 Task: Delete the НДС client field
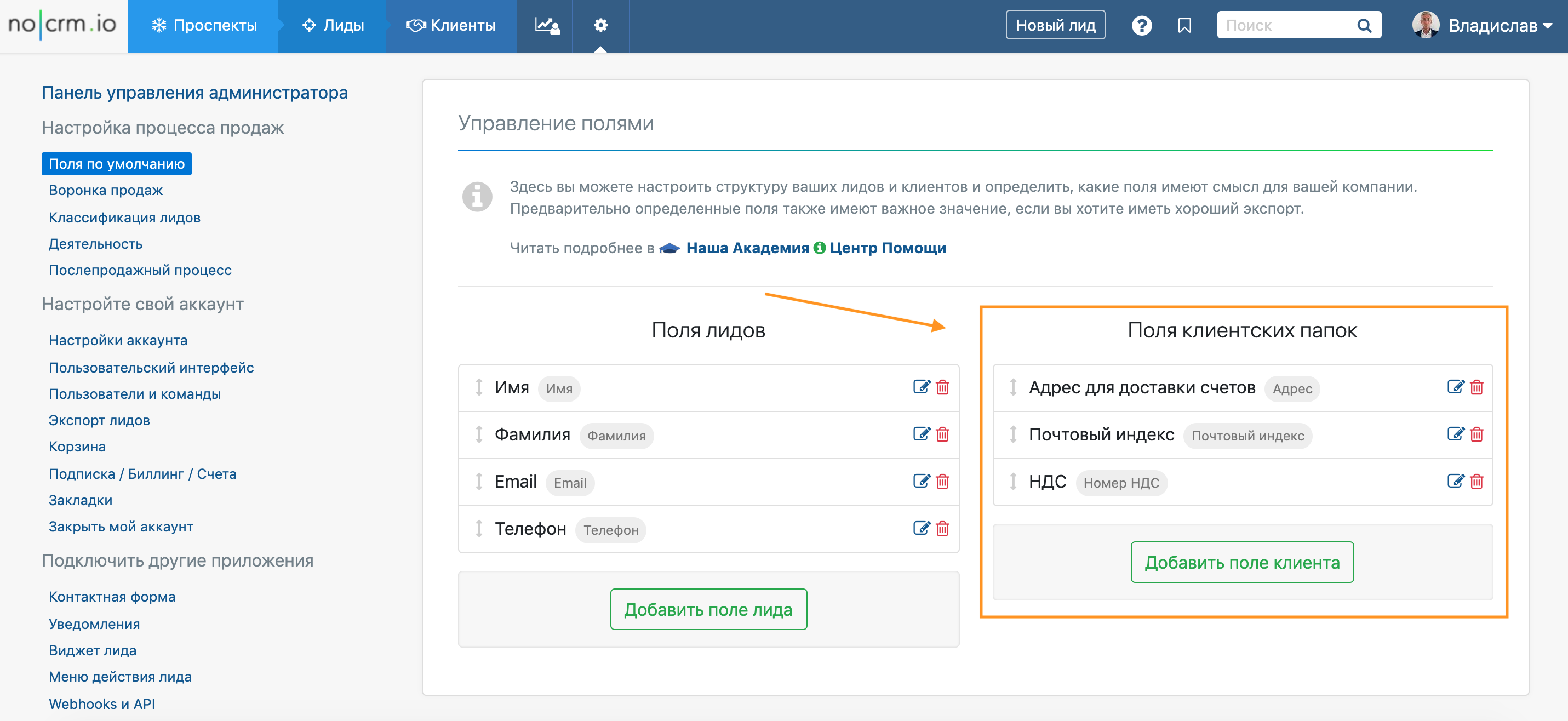1476,481
